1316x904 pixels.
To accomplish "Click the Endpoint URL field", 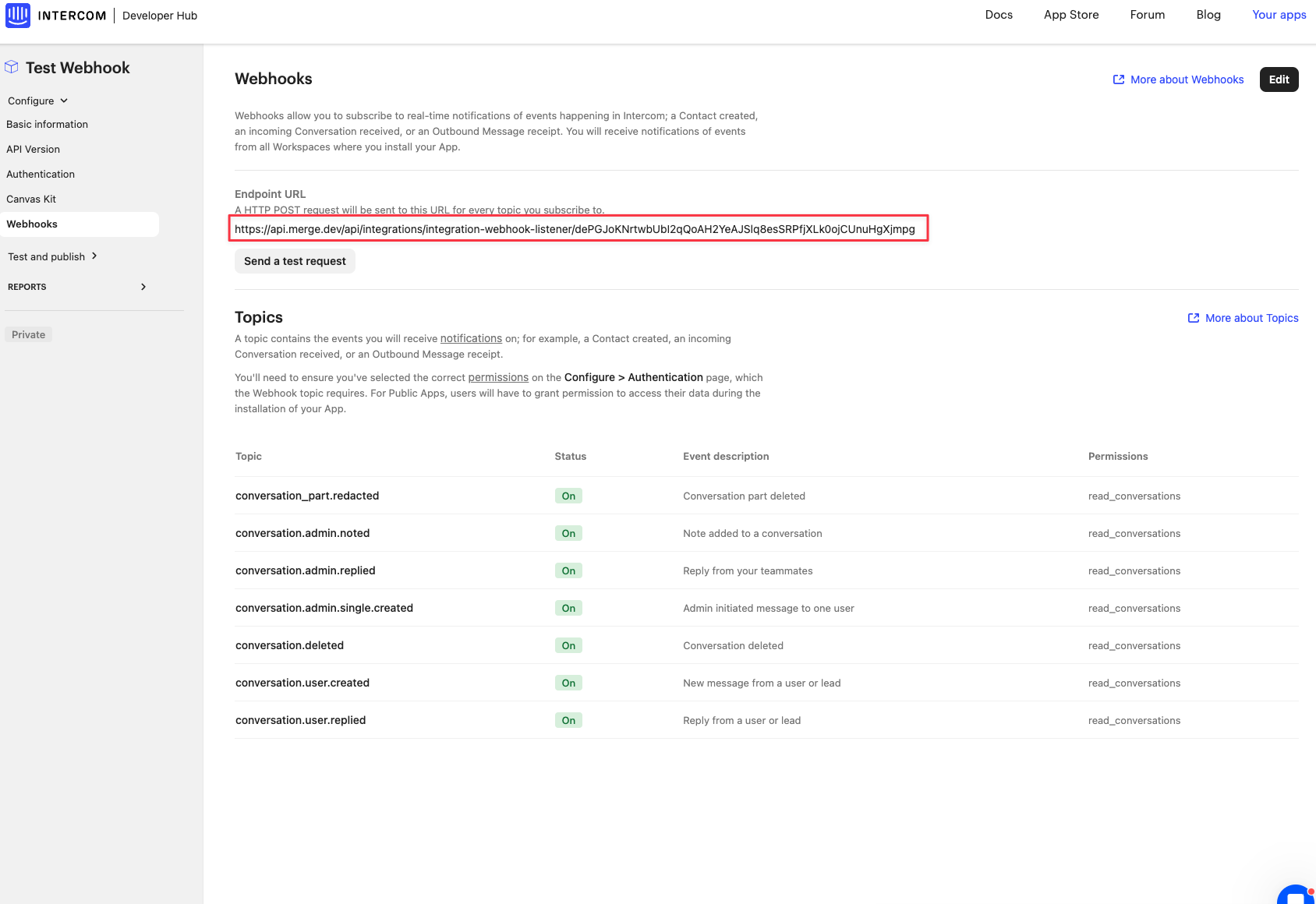I will click(578, 229).
